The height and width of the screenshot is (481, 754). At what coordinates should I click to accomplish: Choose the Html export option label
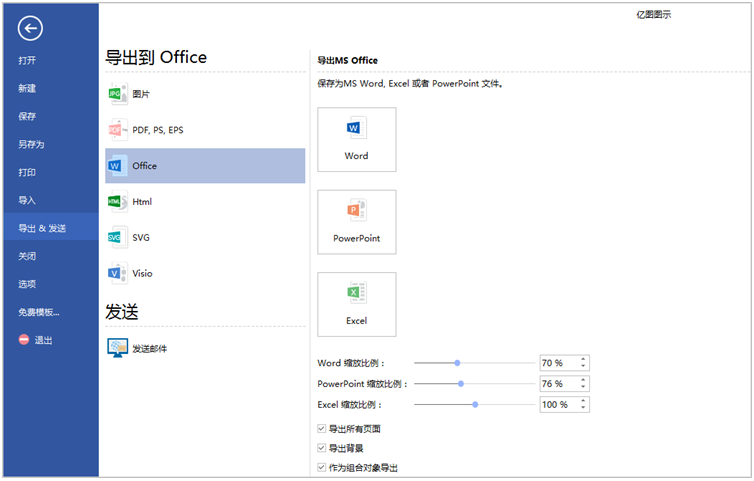[142, 202]
